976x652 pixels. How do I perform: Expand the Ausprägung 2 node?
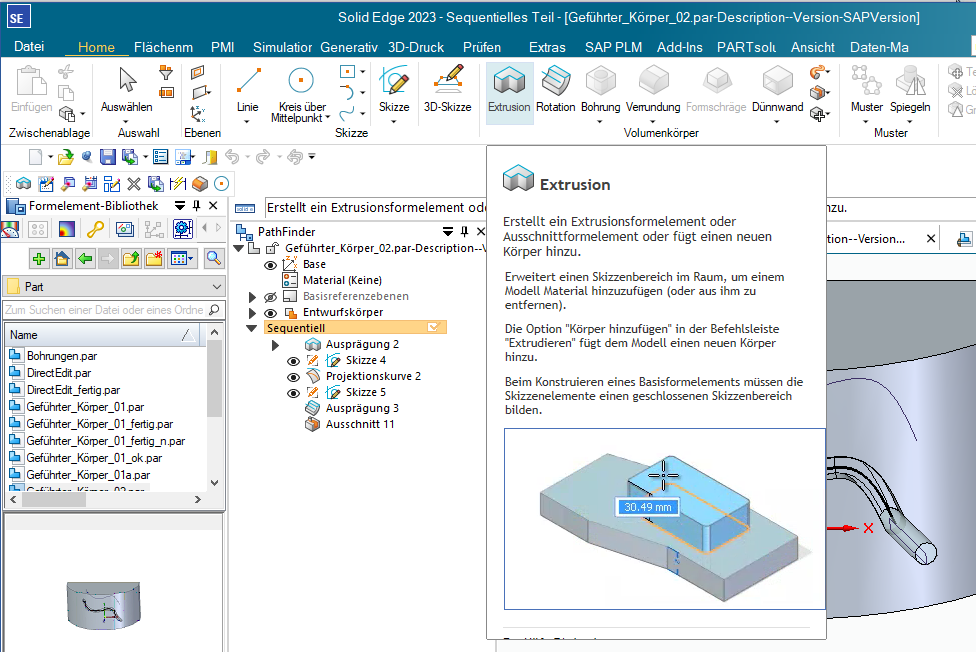click(275, 344)
